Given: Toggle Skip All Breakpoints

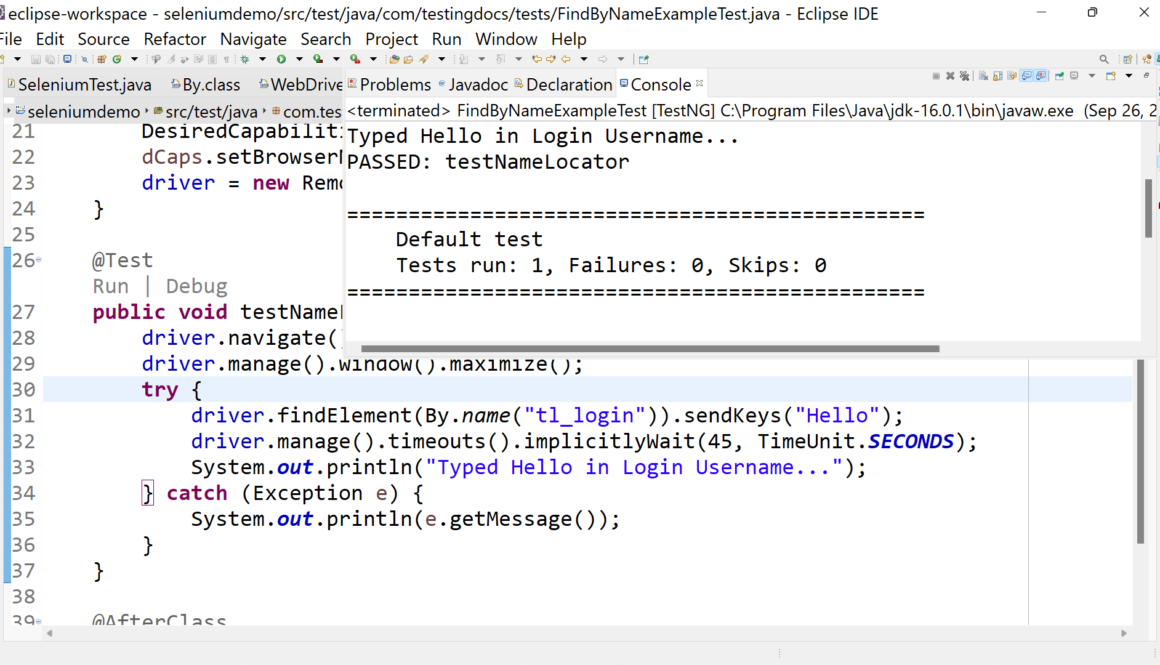Looking at the screenshot, I should click(84, 59).
